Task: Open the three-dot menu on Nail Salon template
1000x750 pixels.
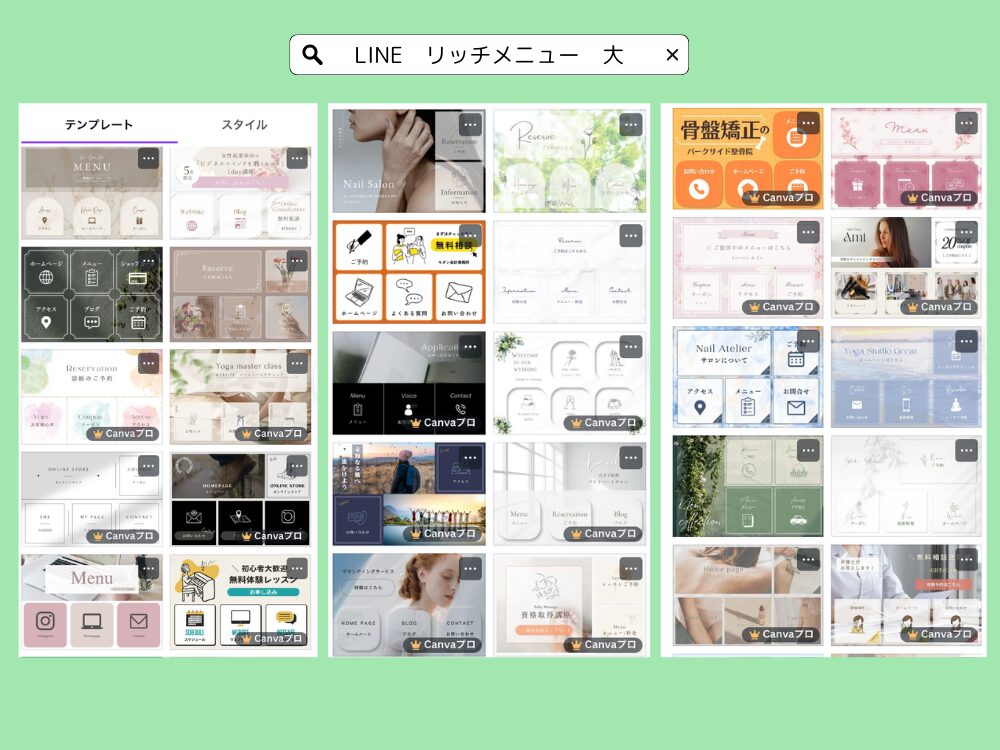Action: [470, 125]
